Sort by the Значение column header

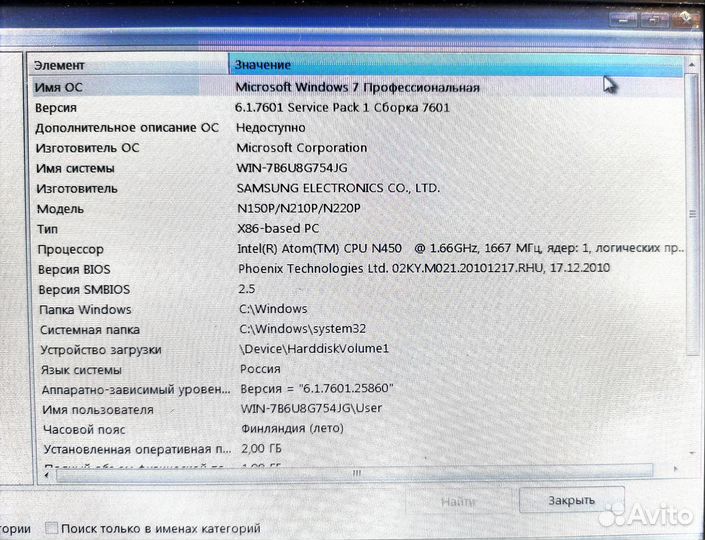(x=455, y=65)
